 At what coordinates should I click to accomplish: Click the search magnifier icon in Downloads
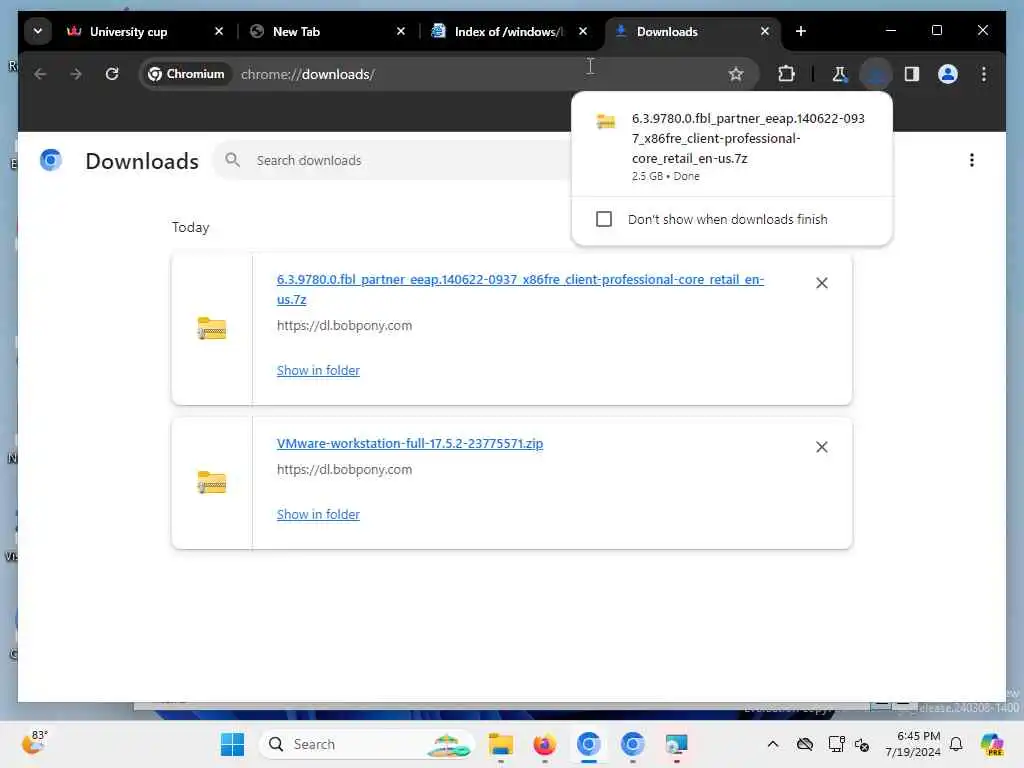[232, 160]
